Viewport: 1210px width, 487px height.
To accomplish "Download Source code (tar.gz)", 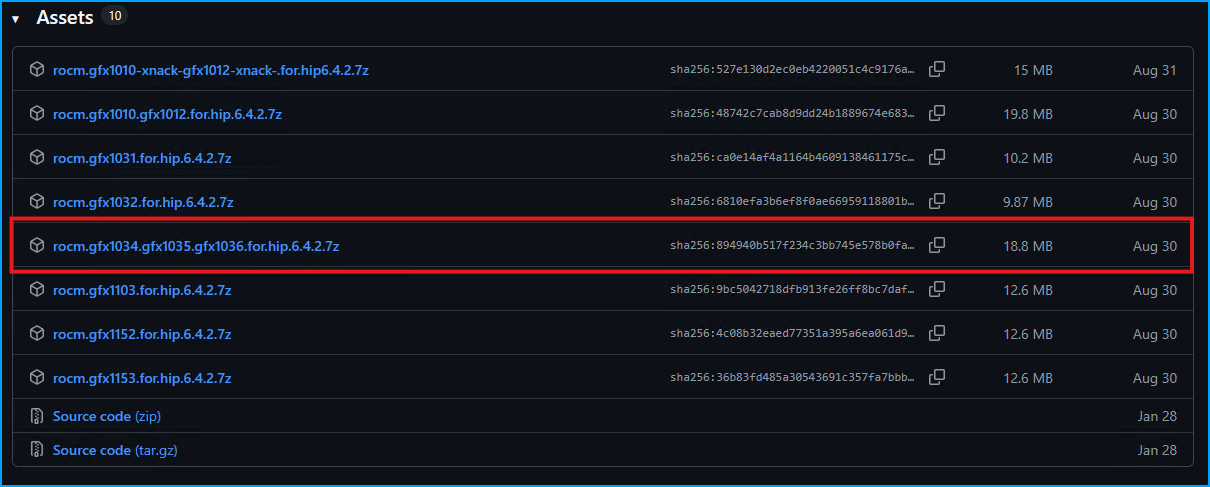I will pos(115,450).
